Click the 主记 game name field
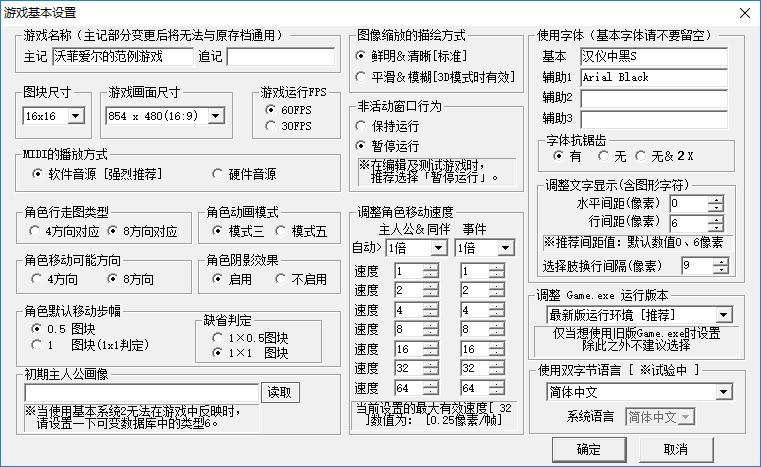The image size is (761, 467). coord(123,56)
